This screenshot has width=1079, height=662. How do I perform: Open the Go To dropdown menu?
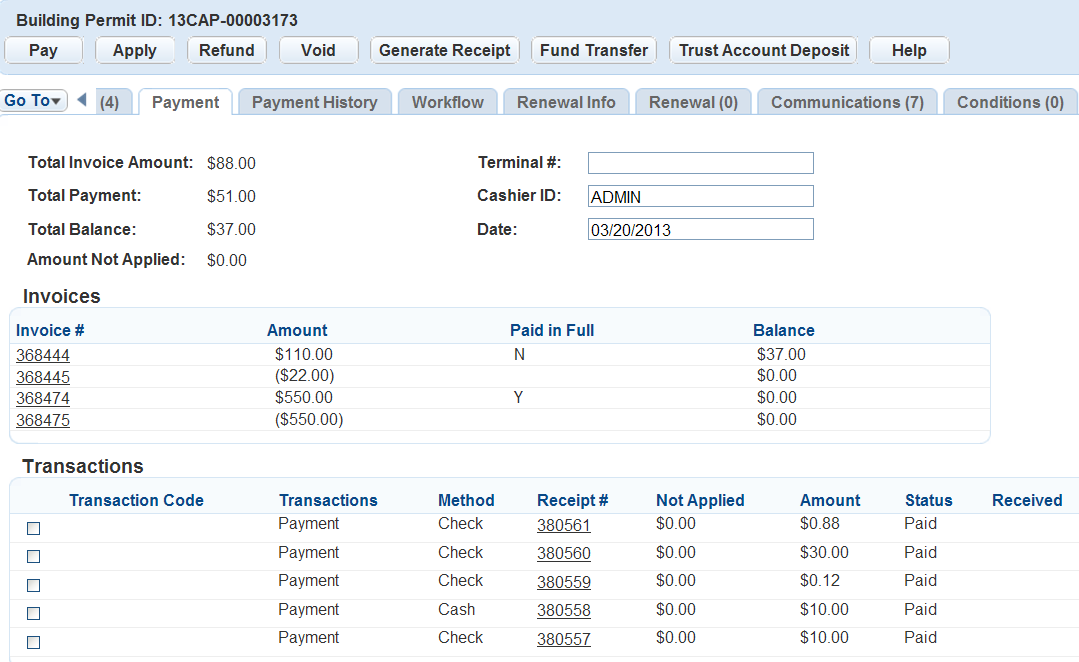pos(34,101)
